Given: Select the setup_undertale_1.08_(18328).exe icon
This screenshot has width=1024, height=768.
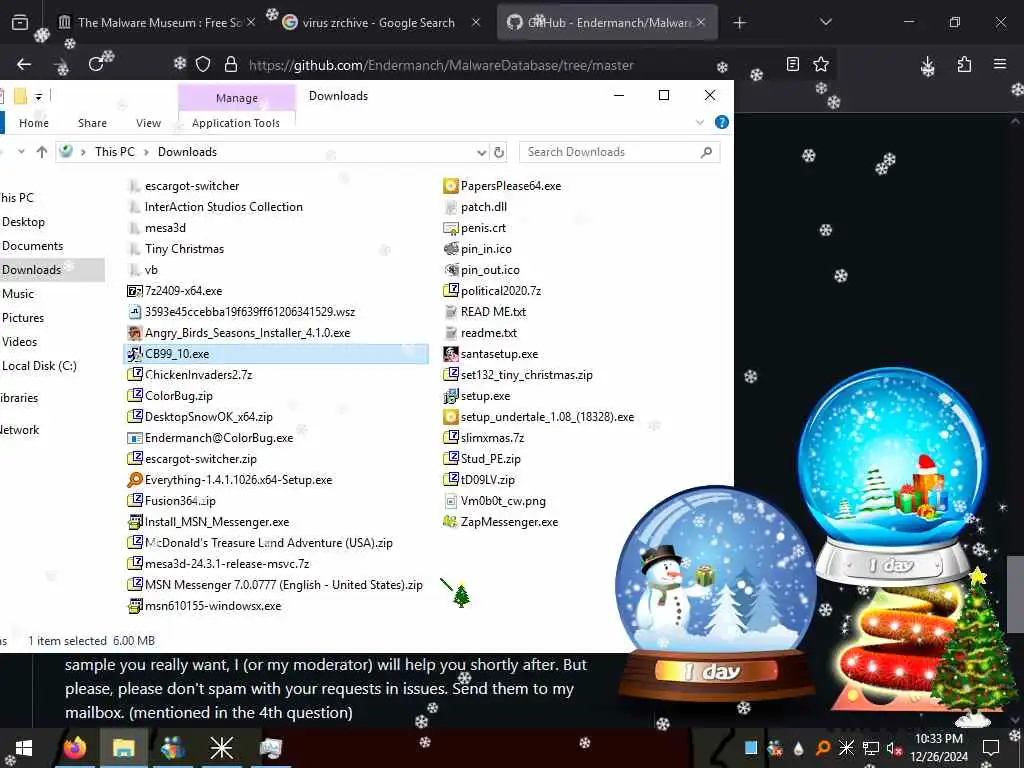Looking at the screenshot, I should click(451, 417).
